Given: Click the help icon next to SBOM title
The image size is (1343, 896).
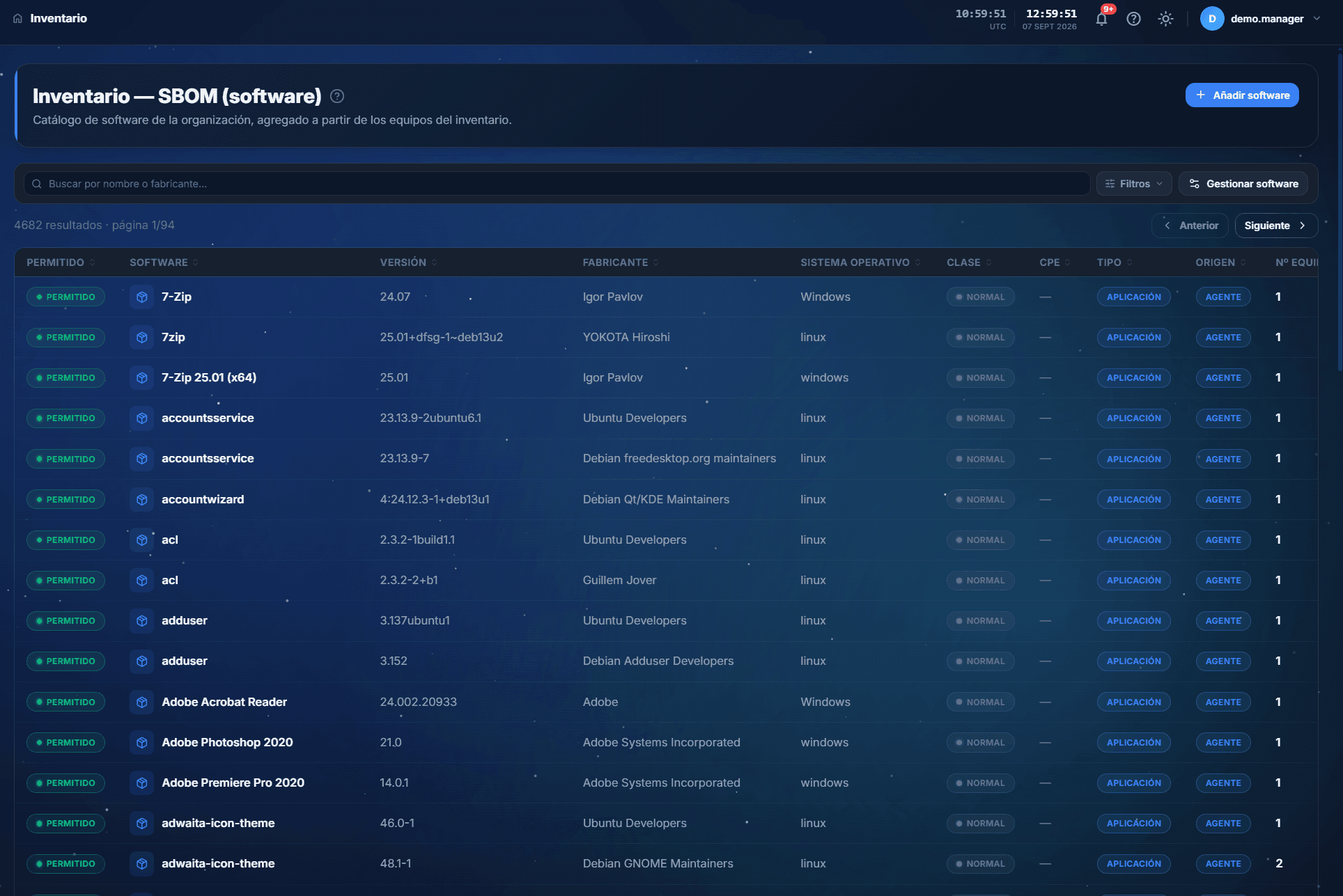Looking at the screenshot, I should [x=337, y=96].
